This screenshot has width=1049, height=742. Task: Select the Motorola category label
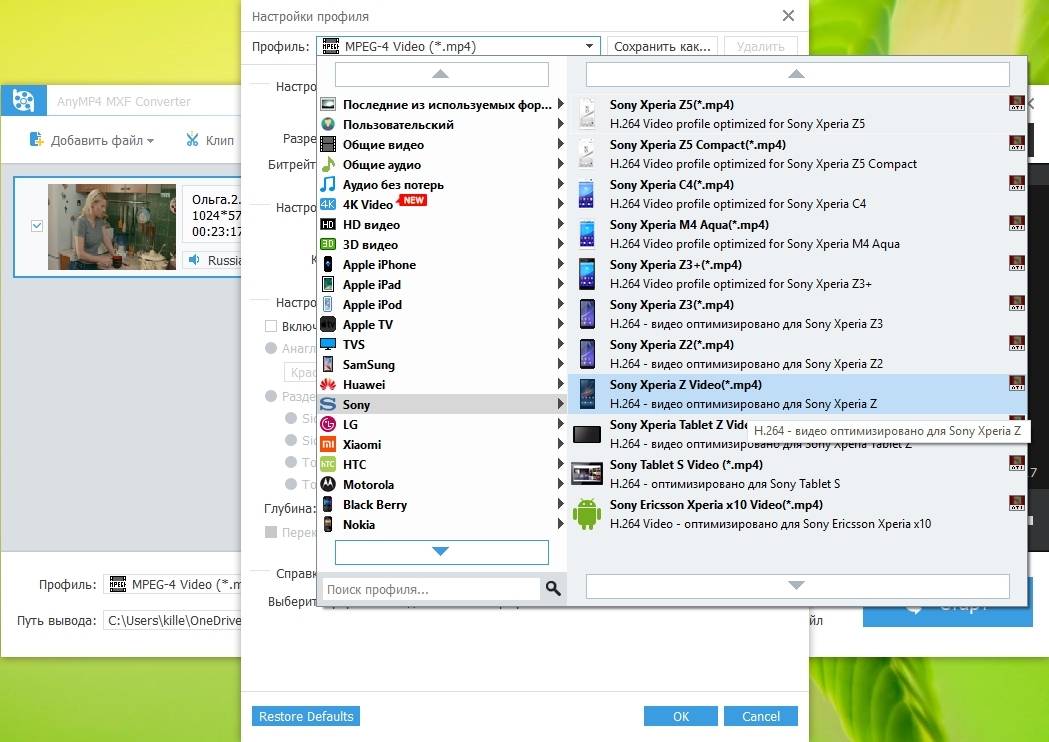pyautogui.click(x=368, y=484)
